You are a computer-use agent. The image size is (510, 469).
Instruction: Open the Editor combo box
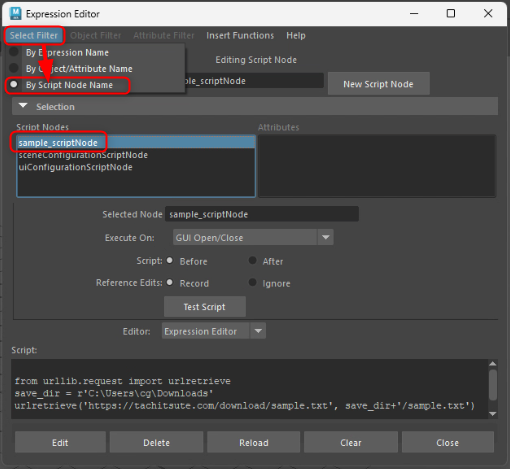point(214,331)
